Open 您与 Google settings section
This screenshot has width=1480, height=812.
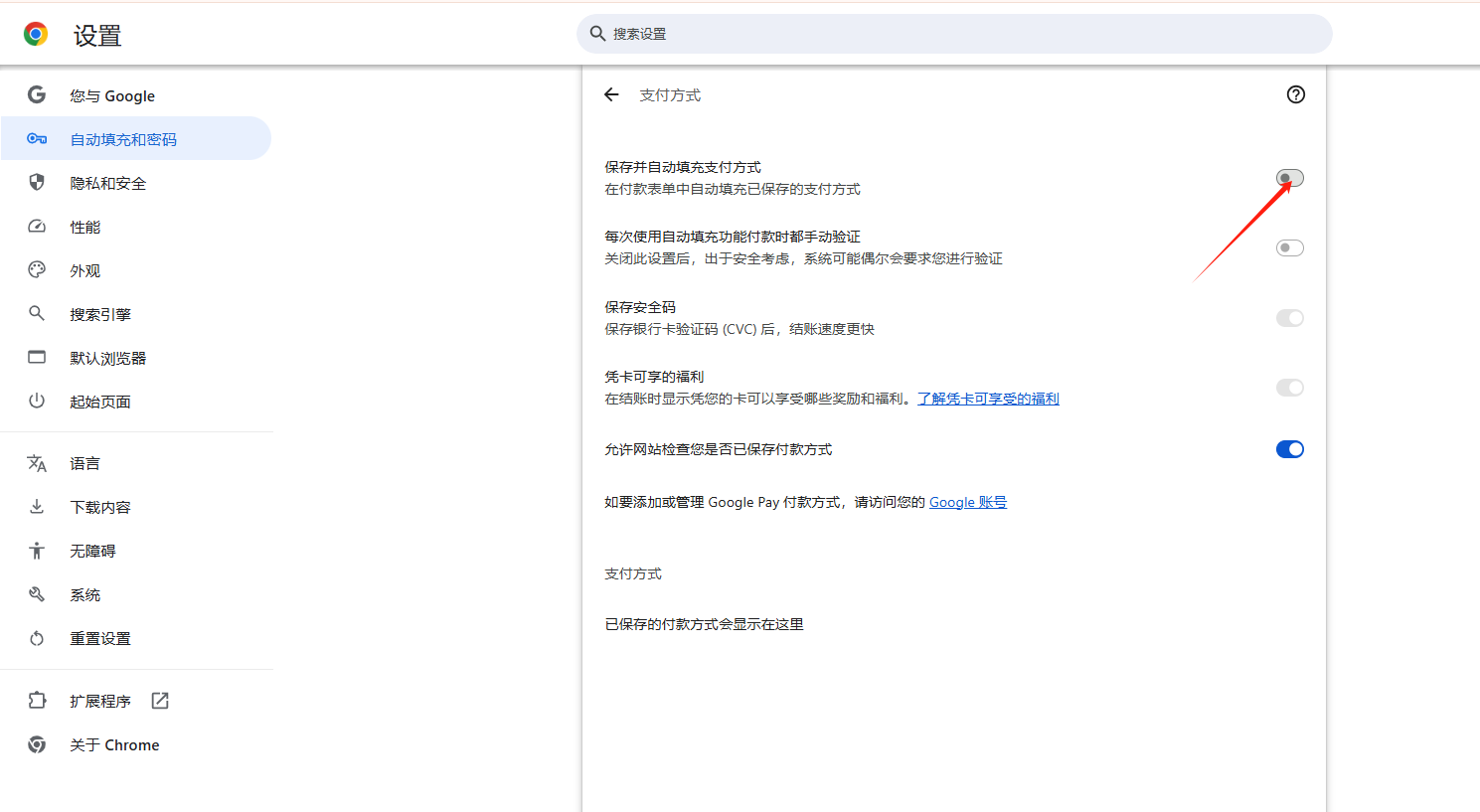[136, 95]
